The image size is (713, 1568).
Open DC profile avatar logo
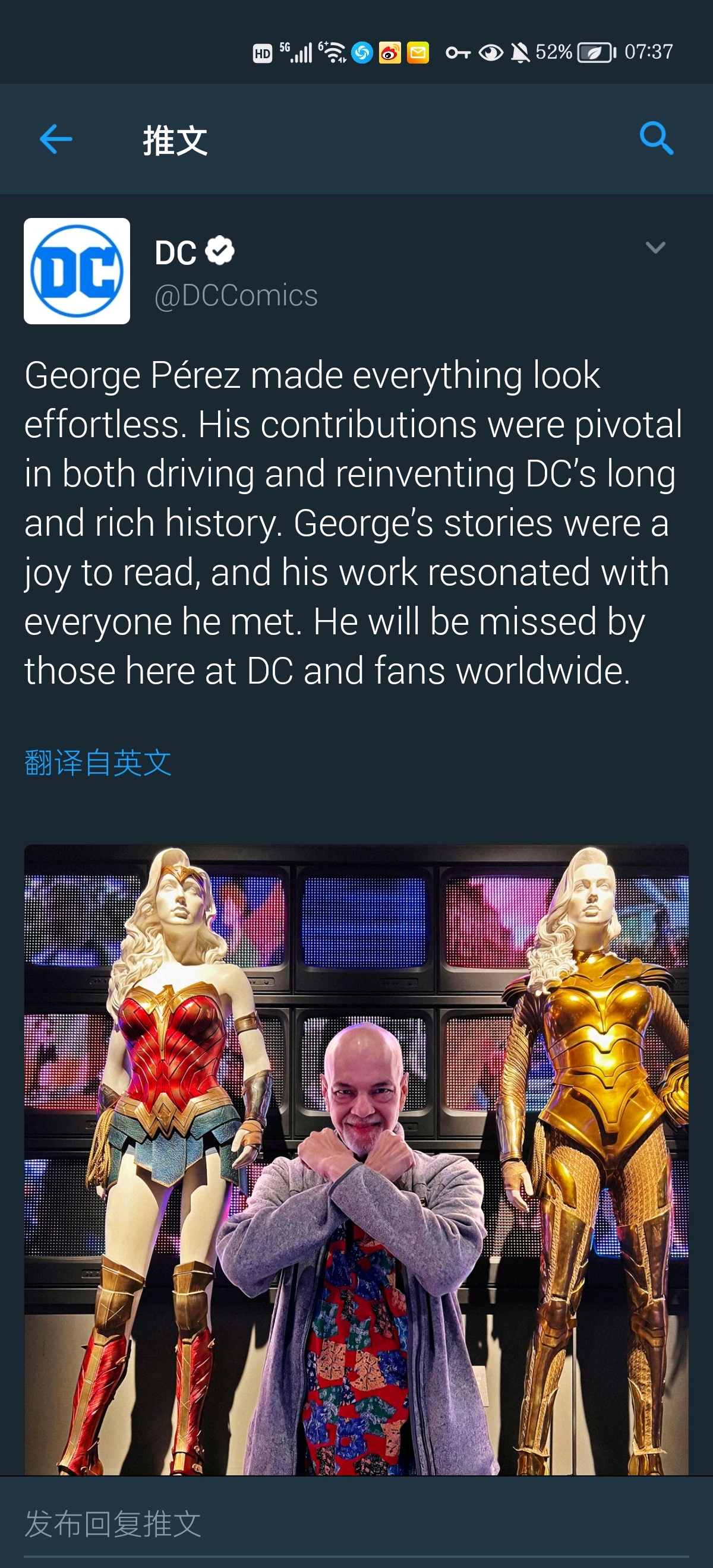77,271
